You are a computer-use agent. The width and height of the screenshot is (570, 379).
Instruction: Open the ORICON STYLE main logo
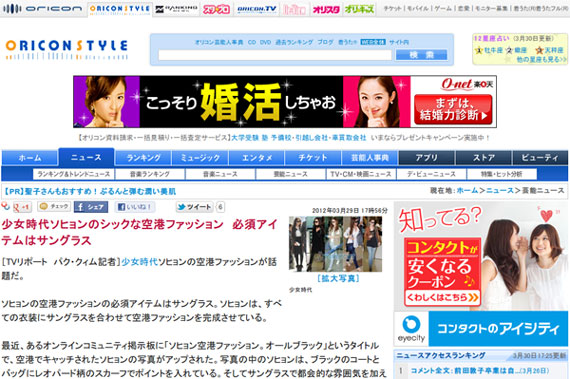tap(67, 50)
